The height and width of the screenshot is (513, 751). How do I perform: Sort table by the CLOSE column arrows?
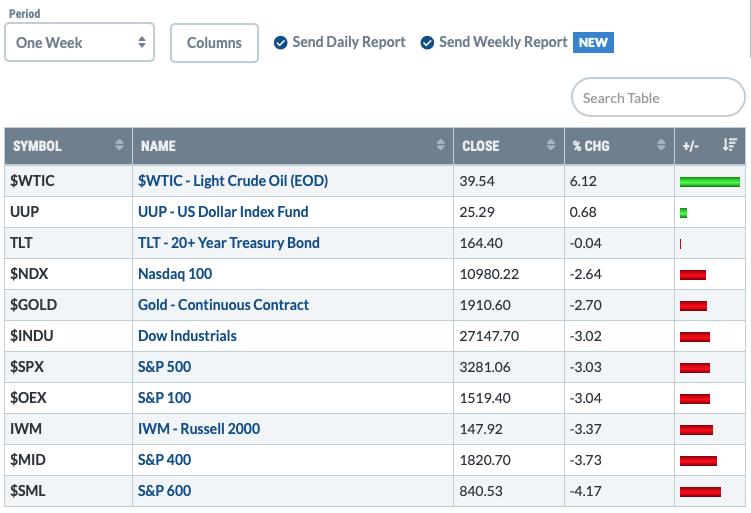(551, 145)
